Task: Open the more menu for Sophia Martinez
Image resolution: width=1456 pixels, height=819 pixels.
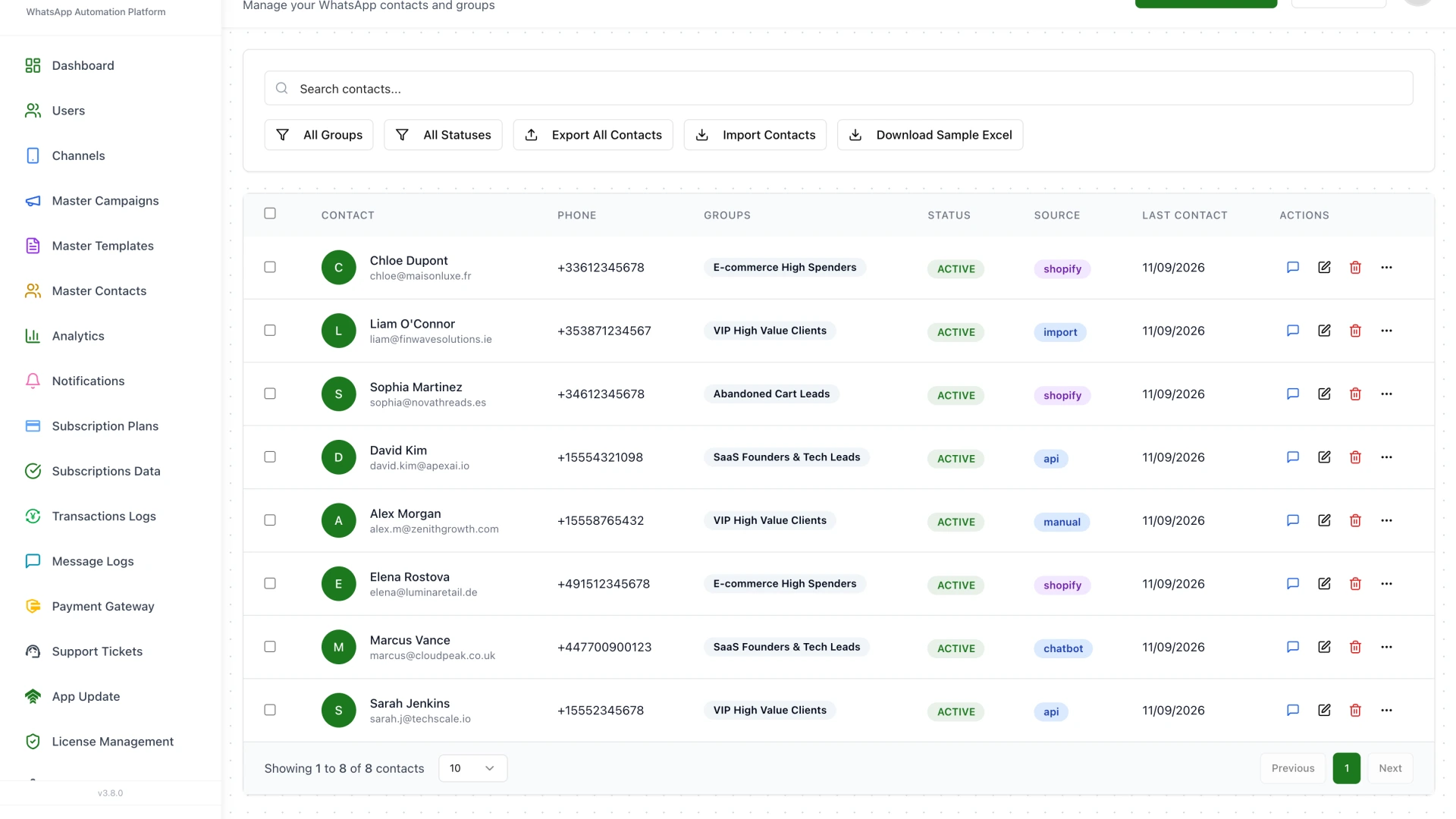Action: coord(1386,394)
